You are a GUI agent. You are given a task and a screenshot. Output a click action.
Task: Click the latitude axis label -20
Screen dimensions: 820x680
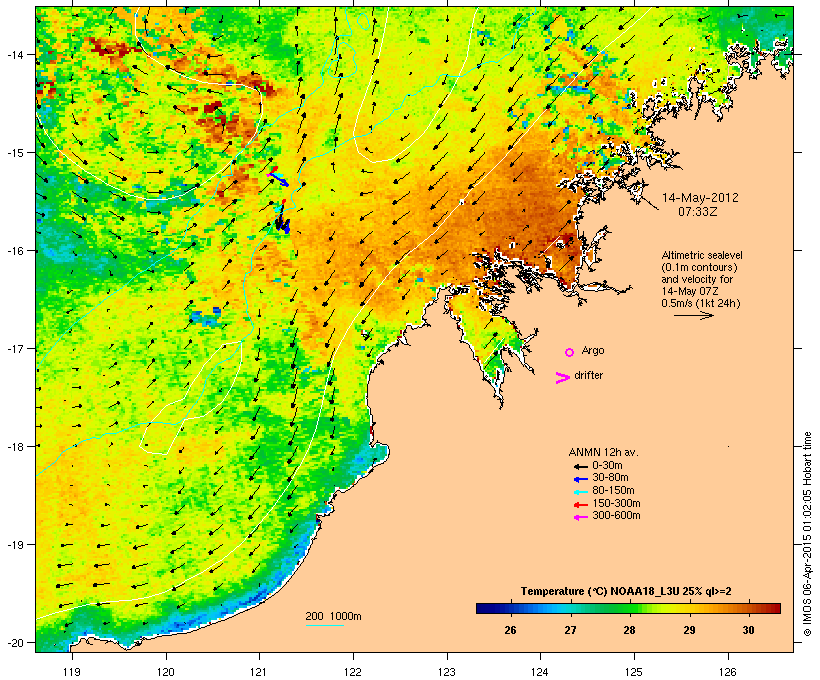(14, 642)
